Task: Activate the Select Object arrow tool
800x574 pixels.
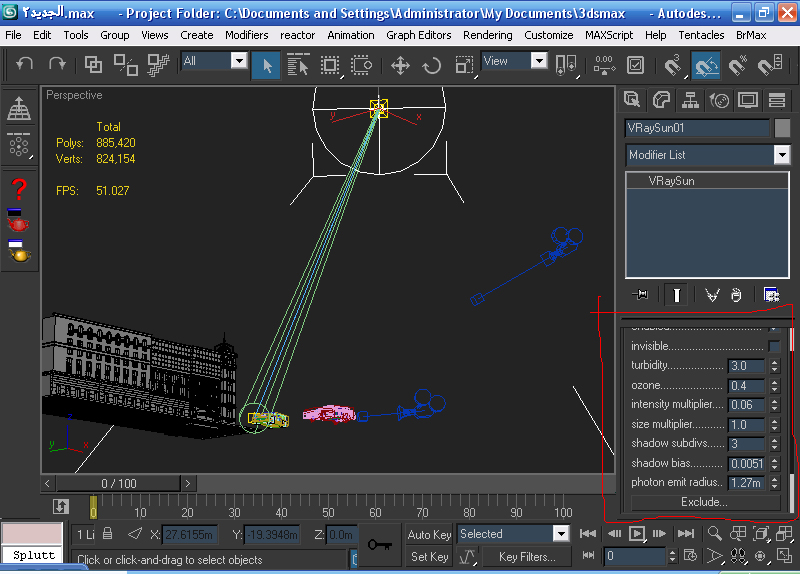Action: click(x=266, y=65)
